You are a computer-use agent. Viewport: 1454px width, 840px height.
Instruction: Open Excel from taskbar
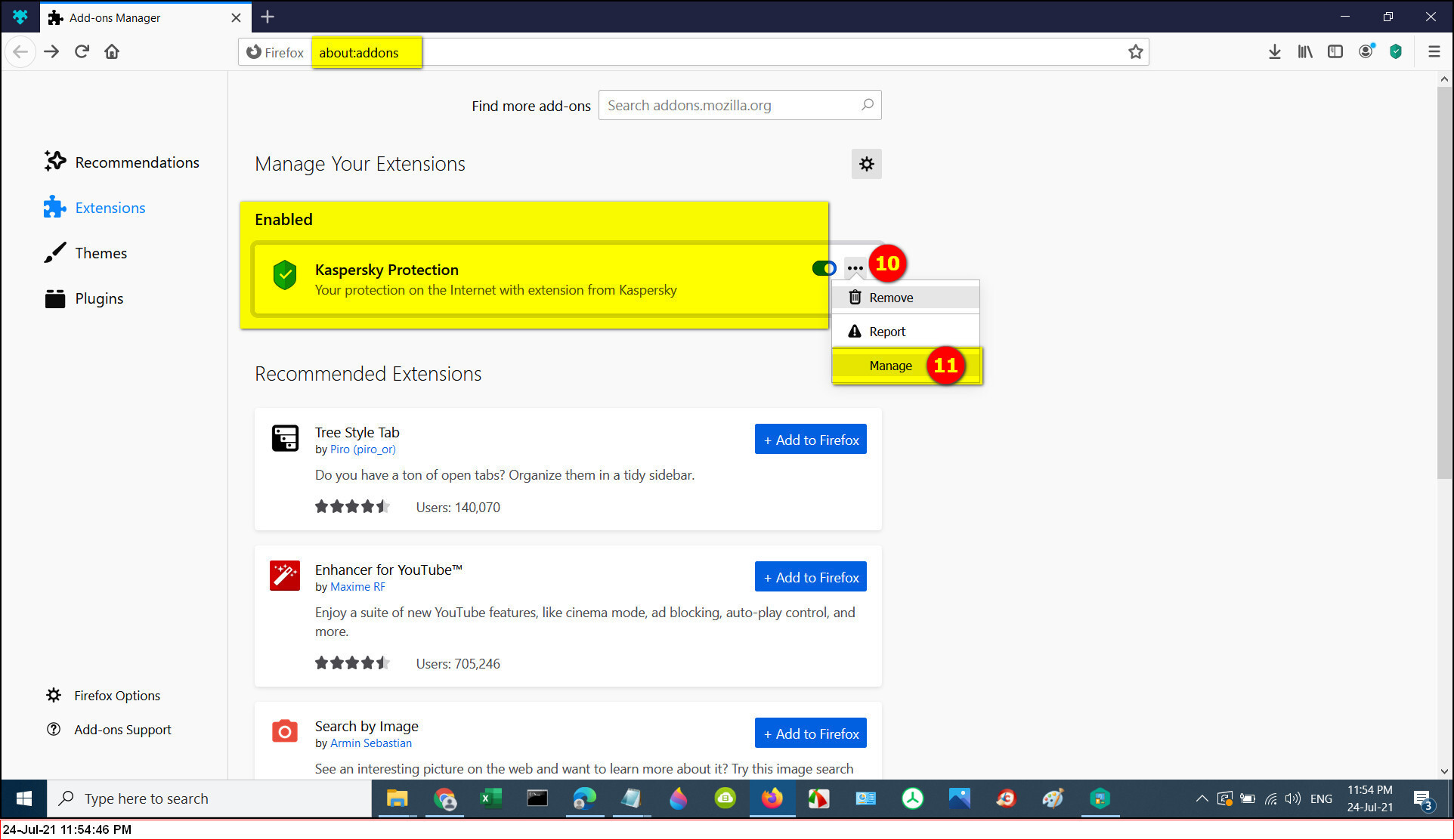coord(490,798)
